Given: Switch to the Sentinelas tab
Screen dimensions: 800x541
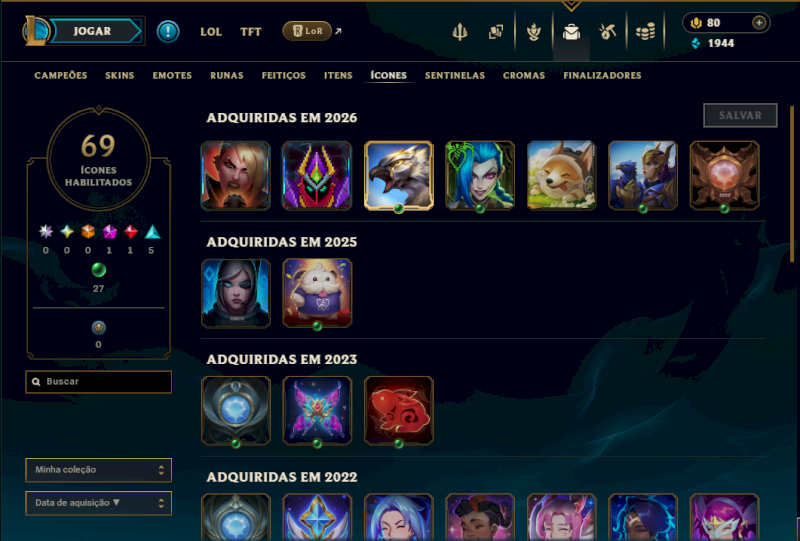Looking at the screenshot, I should click(x=455, y=76).
